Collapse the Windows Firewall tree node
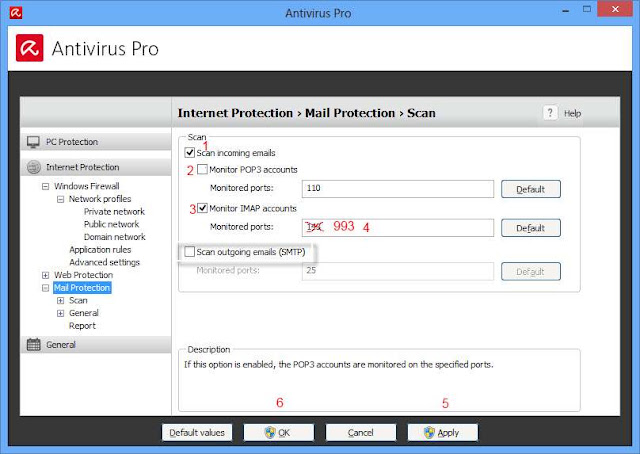This screenshot has height=454, width=640. coord(45,187)
